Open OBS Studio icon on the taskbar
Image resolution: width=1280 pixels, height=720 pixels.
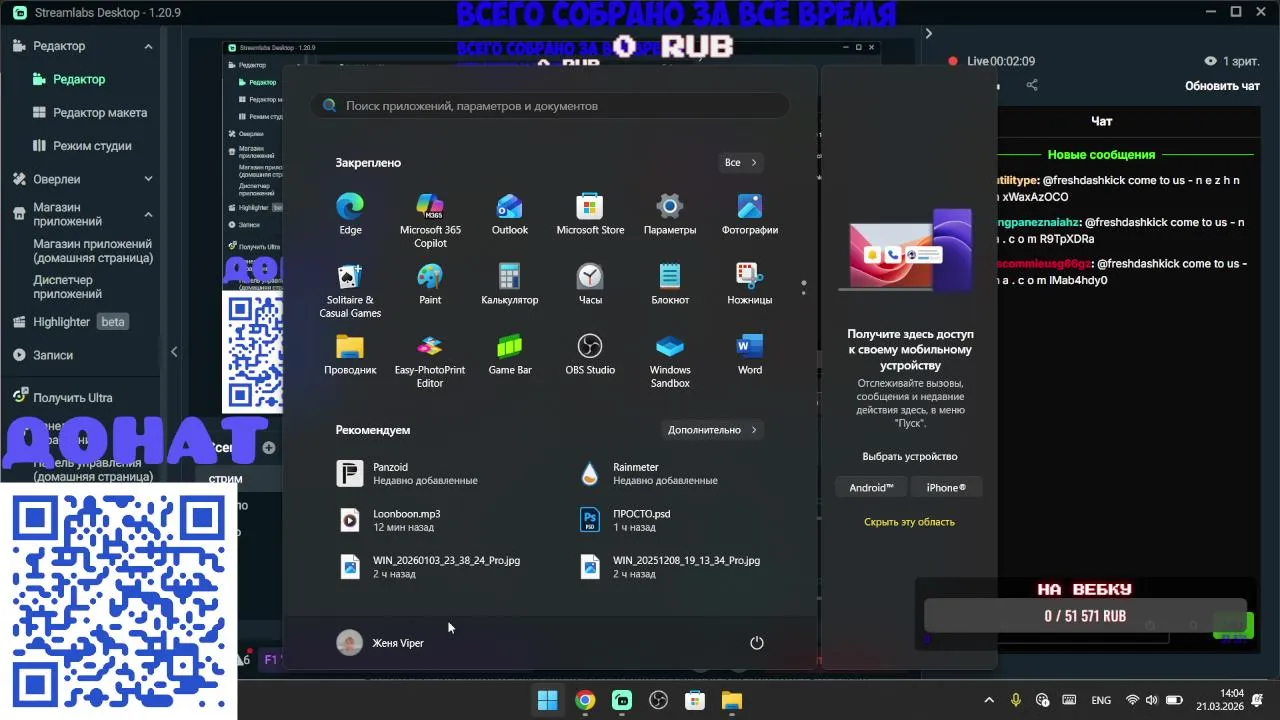click(x=658, y=700)
